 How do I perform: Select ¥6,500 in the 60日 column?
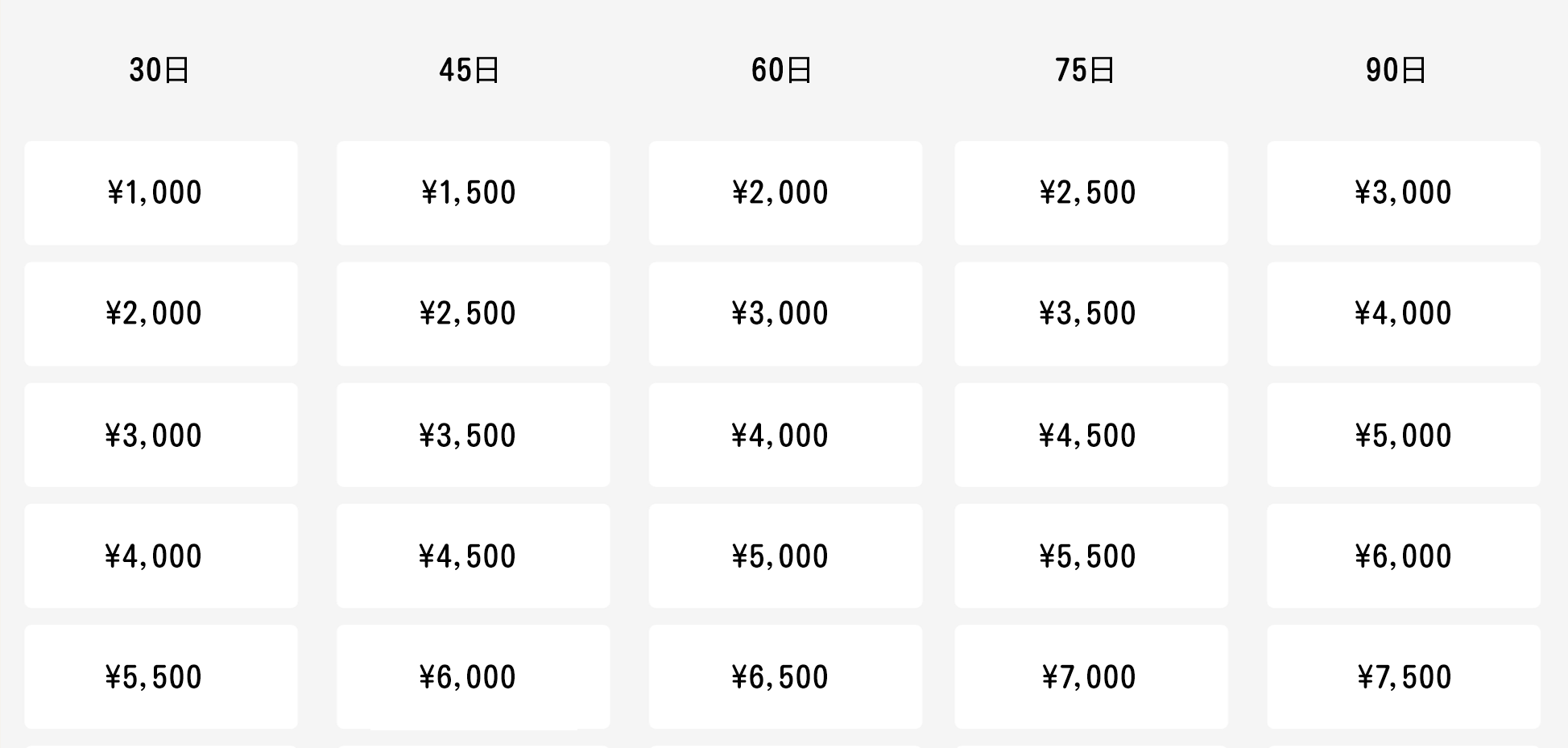tap(785, 676)
